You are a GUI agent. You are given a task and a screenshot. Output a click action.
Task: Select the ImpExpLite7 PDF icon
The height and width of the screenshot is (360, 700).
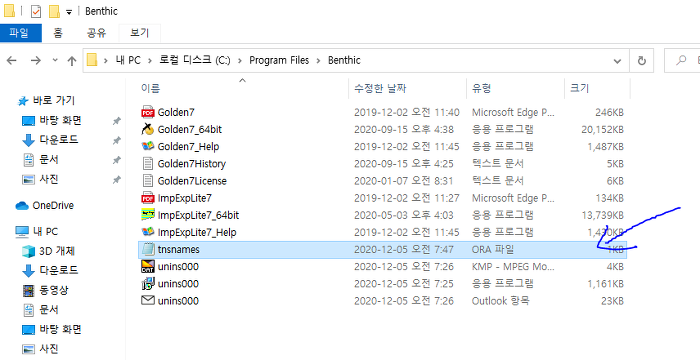[x=148, y=198]
